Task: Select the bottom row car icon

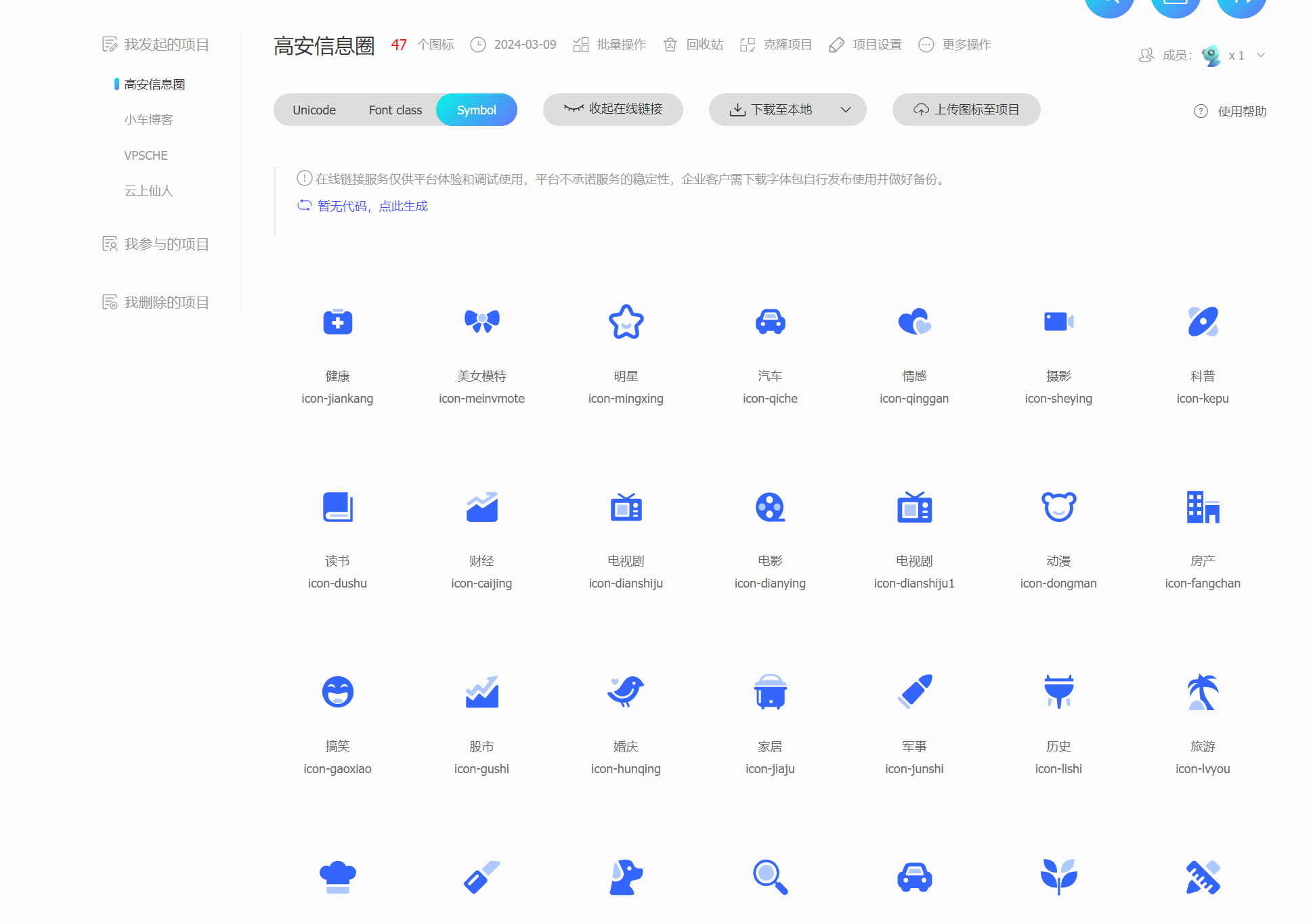Action: coord(914,877)
